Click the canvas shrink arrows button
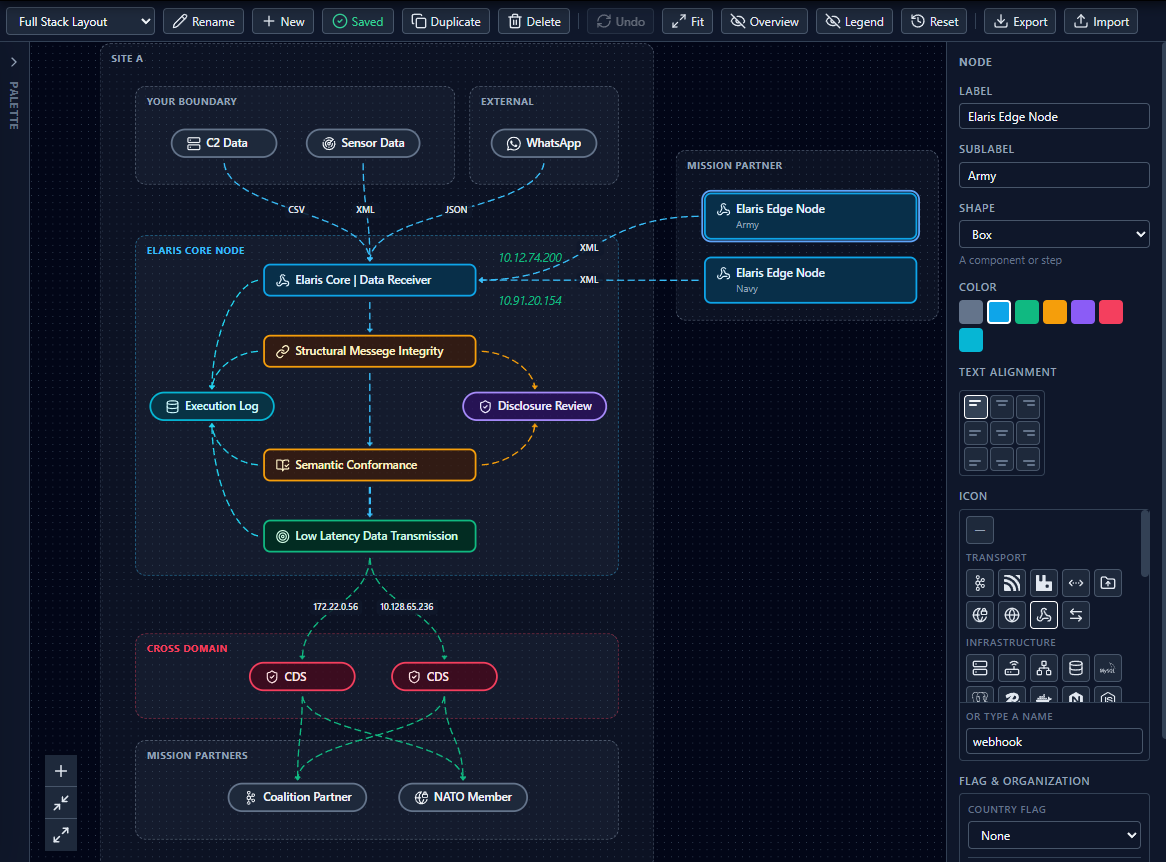Screen dimensions: 1166x862 point(61,803)
